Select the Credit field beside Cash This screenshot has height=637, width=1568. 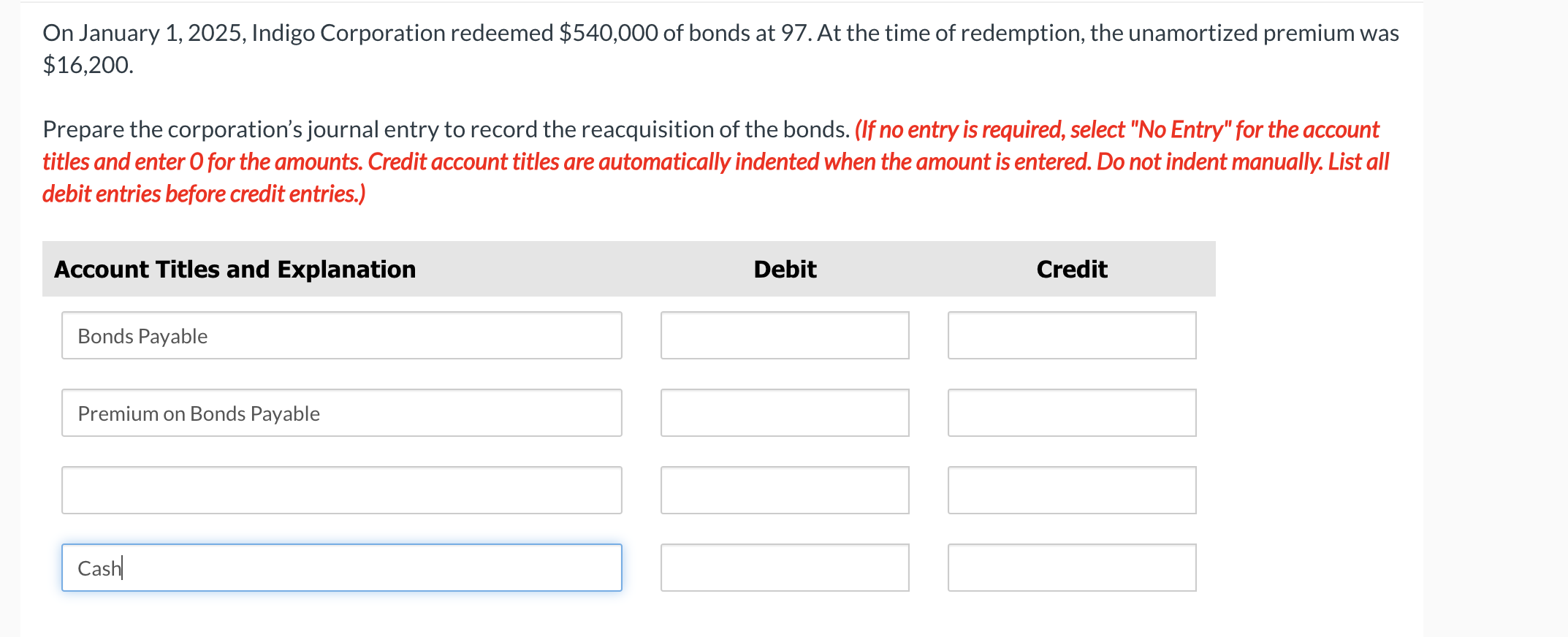coord(1071,568)
